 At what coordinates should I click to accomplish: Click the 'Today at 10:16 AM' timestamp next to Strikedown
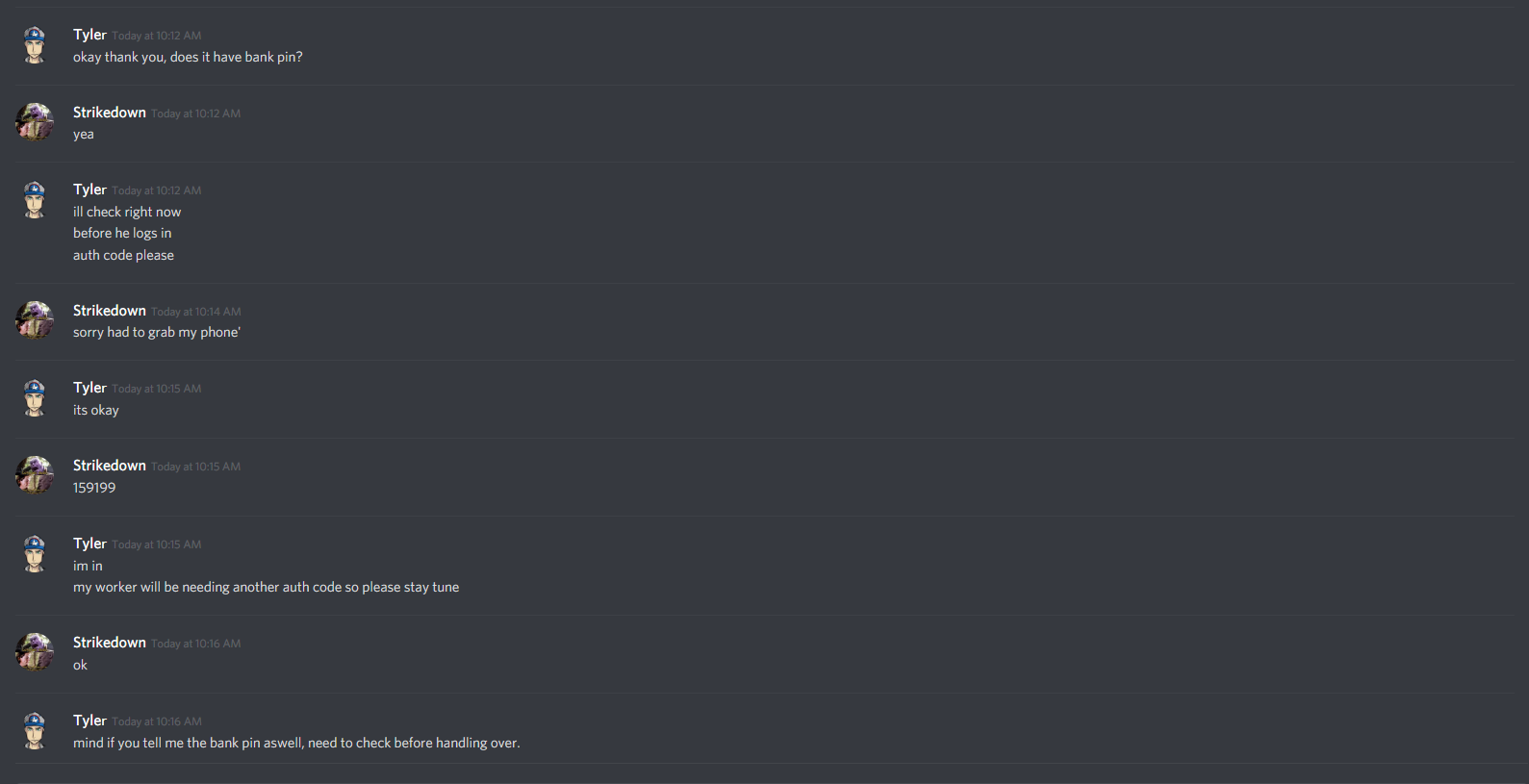pyautogui.click(x=196, y=644)
